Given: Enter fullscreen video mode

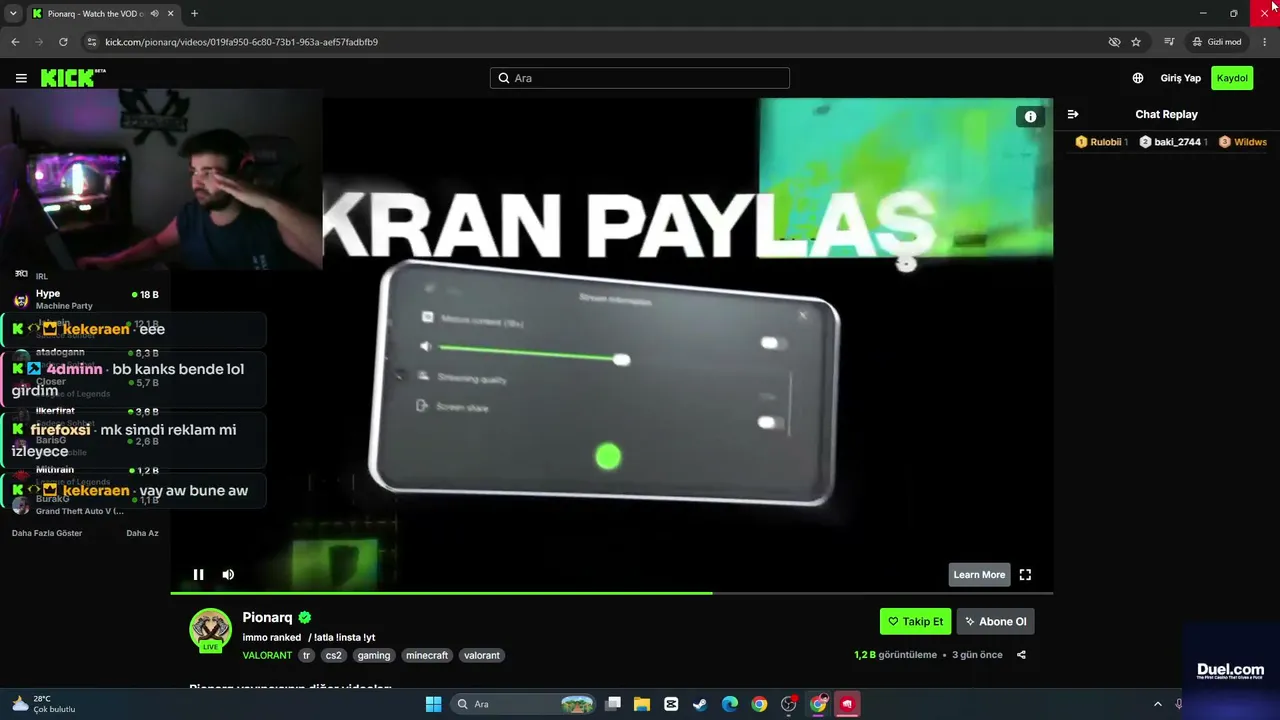Looking at the screenshot, I should (1025, 574).
